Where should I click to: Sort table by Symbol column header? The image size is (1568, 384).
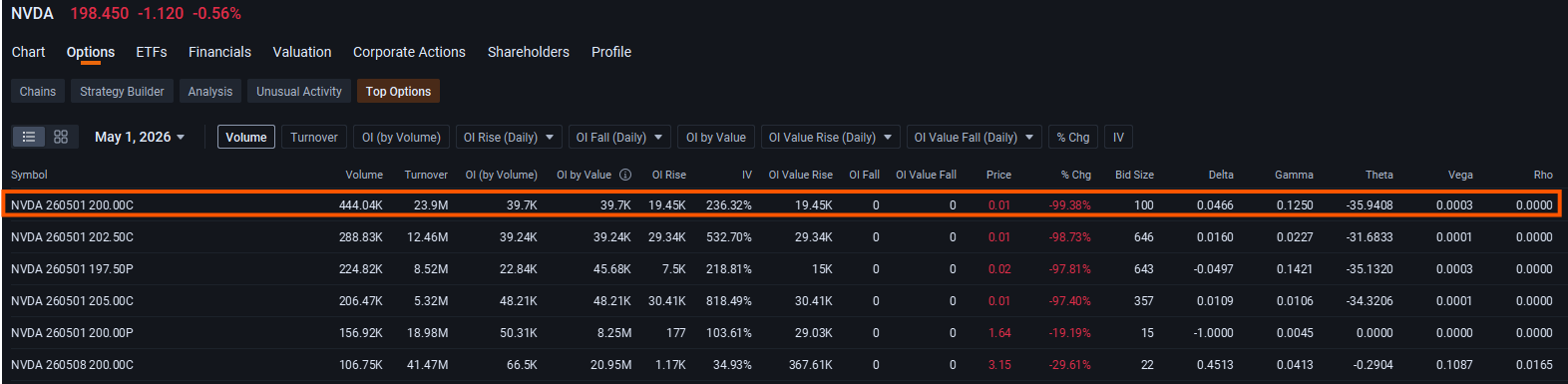tap(29, 175)
